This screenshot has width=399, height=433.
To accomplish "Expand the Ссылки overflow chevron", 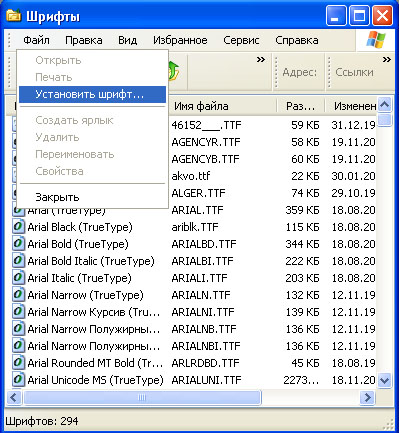I will coord(387,60).
